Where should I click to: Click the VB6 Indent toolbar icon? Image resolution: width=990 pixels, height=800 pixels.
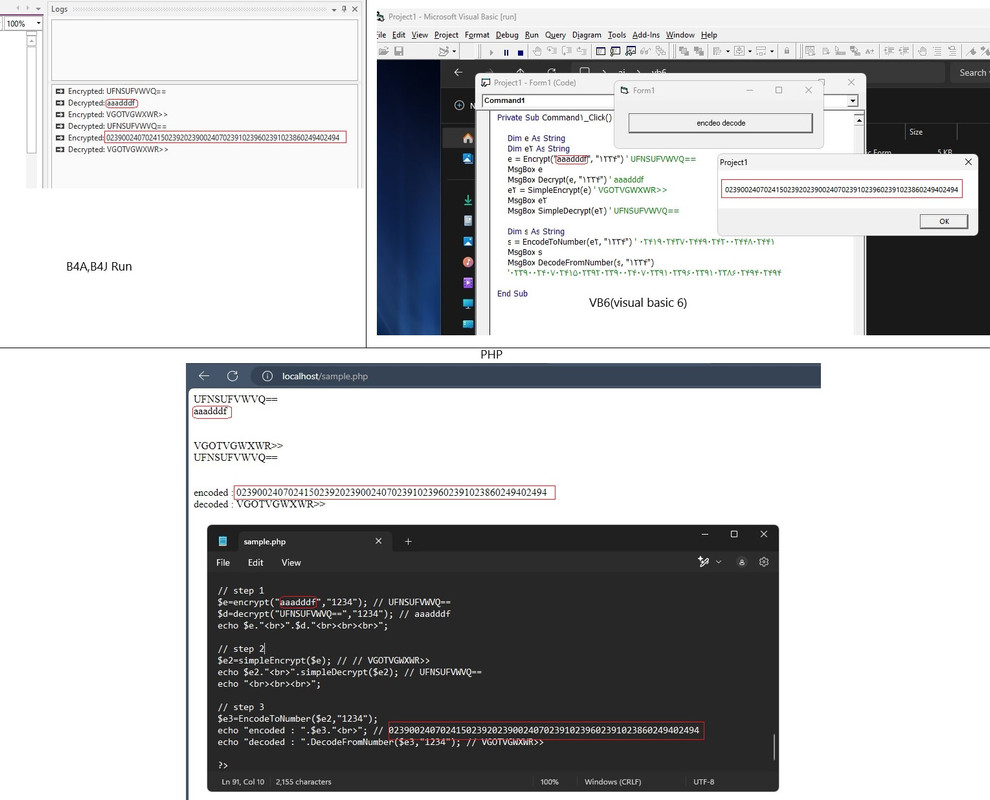coord(888,51)
